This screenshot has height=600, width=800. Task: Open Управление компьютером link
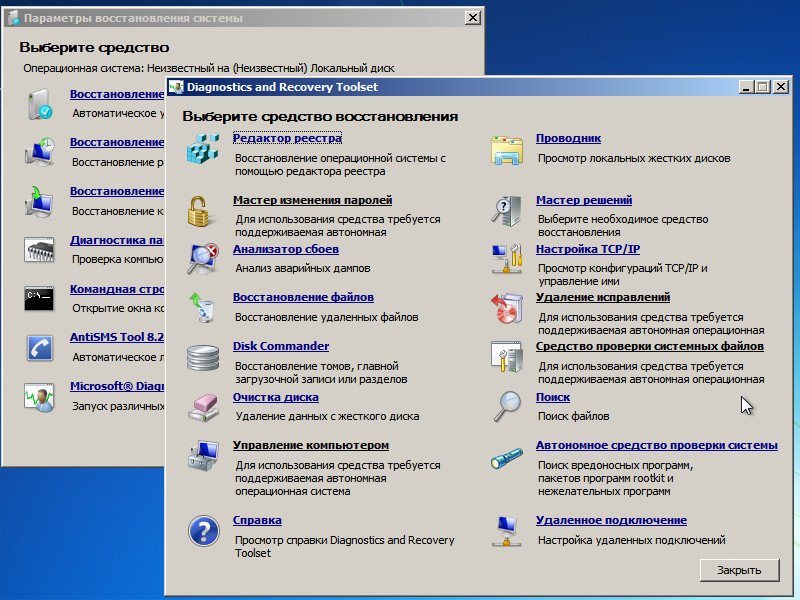pyautogui.click(x=310, y=445)
